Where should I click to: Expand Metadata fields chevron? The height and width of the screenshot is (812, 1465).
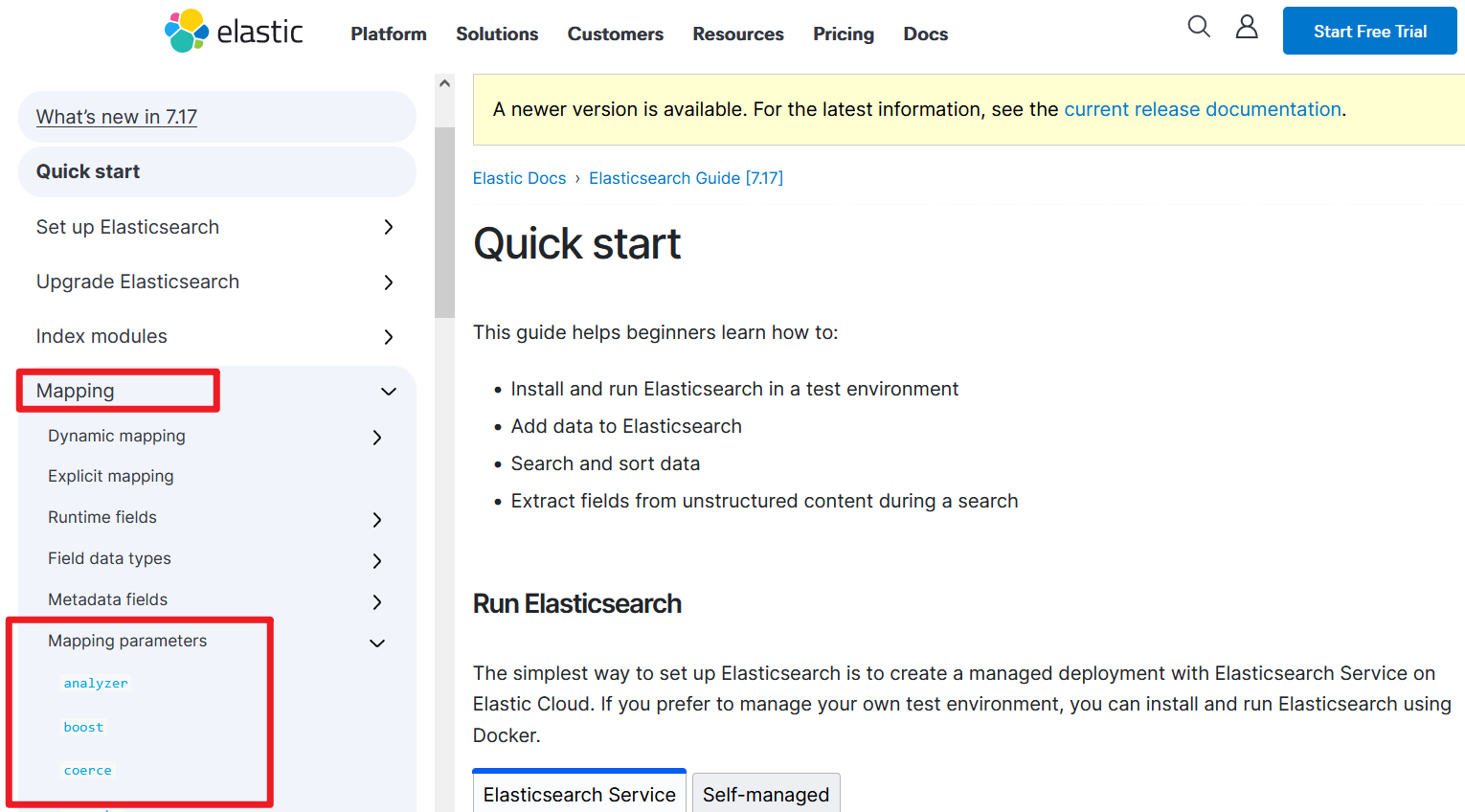(376, 601)
